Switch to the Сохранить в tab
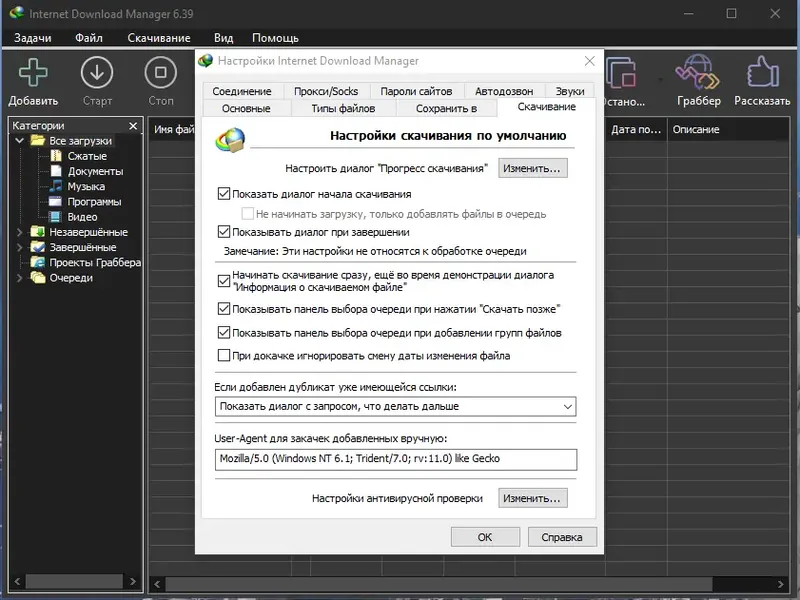This screenshot has height=600, width=800. click(x=446, y=108)
